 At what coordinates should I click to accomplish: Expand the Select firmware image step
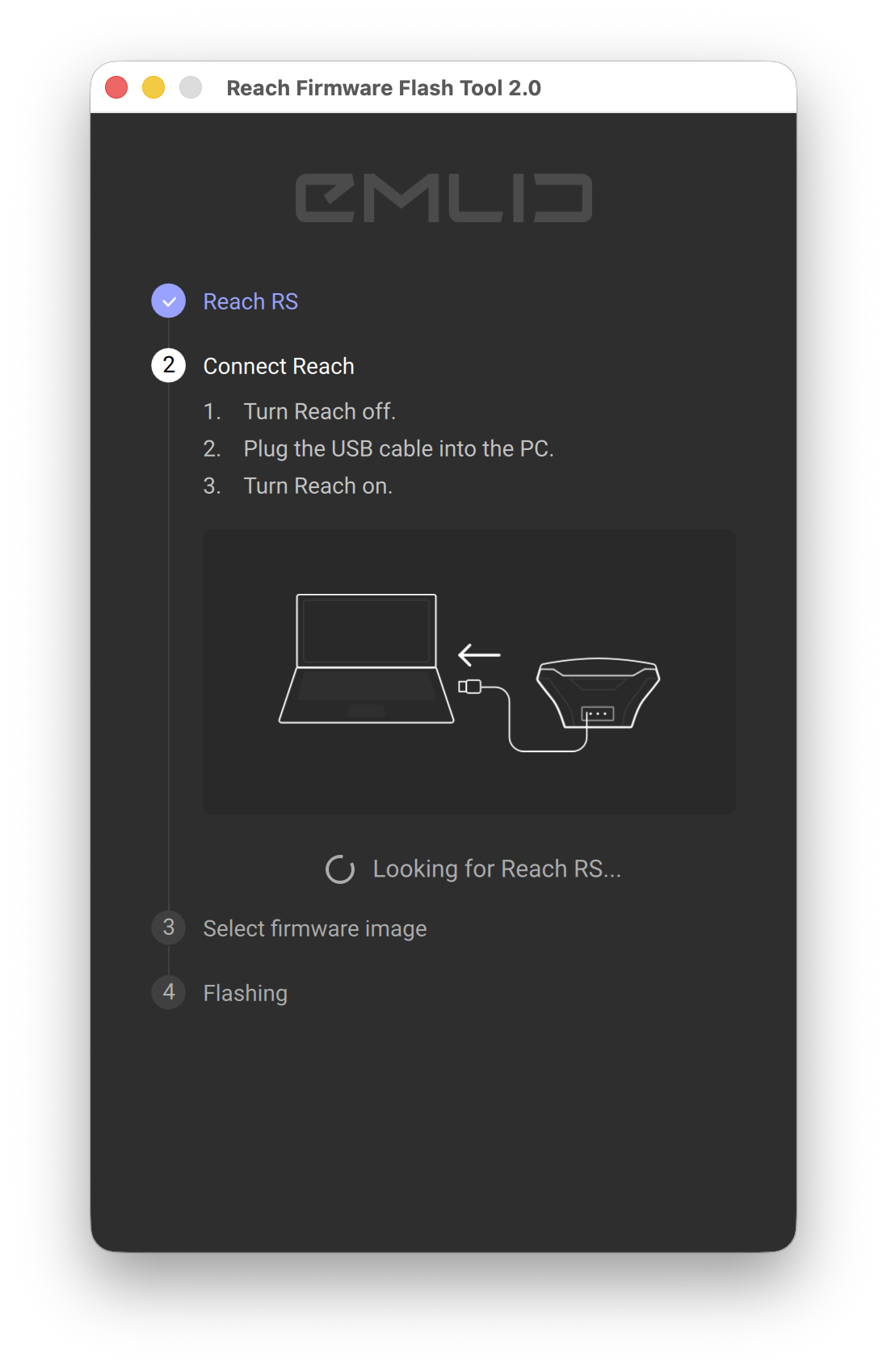(315, 928)
